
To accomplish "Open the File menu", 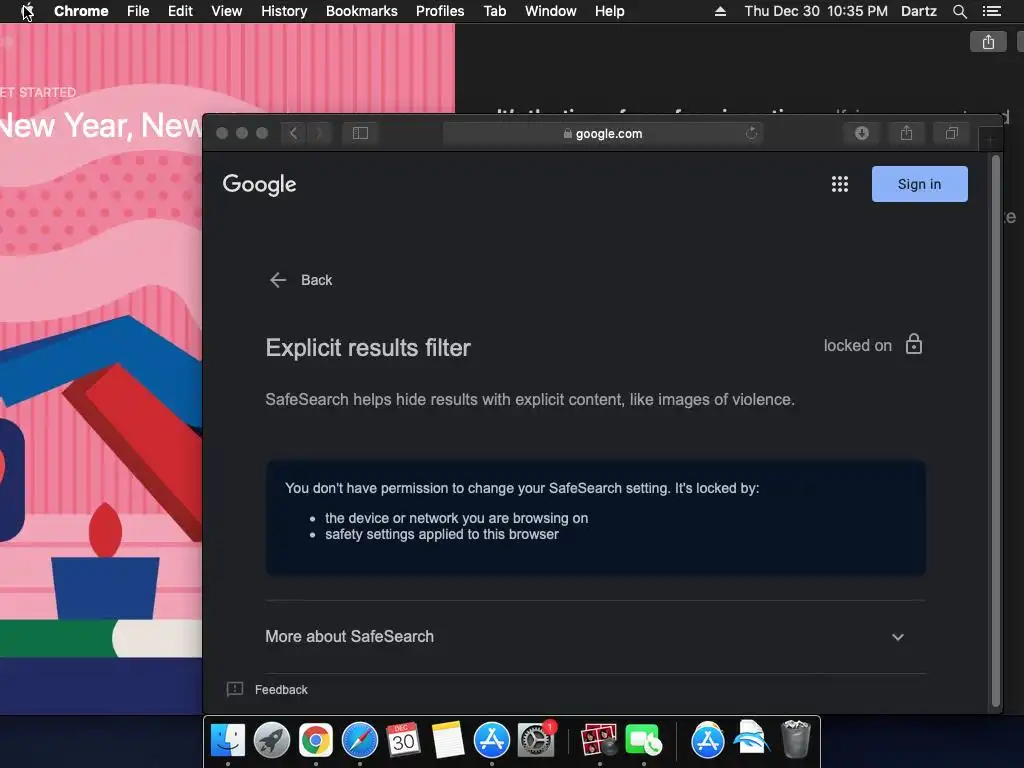I will coord(138,11).
